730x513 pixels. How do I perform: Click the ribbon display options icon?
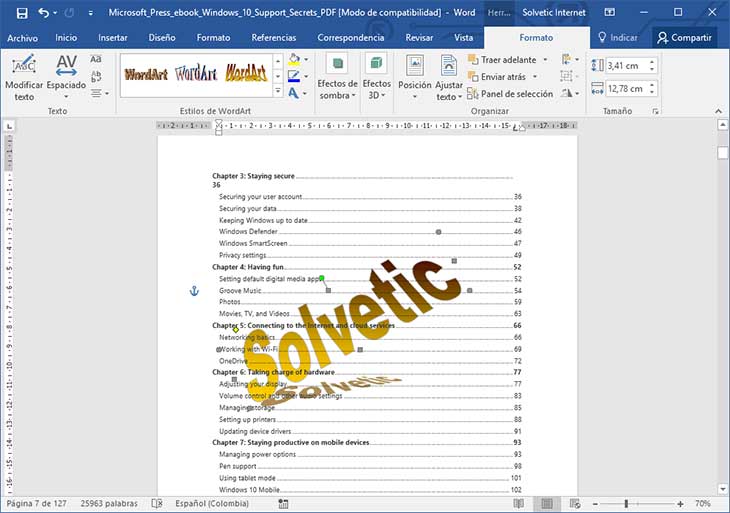[609, 13]
